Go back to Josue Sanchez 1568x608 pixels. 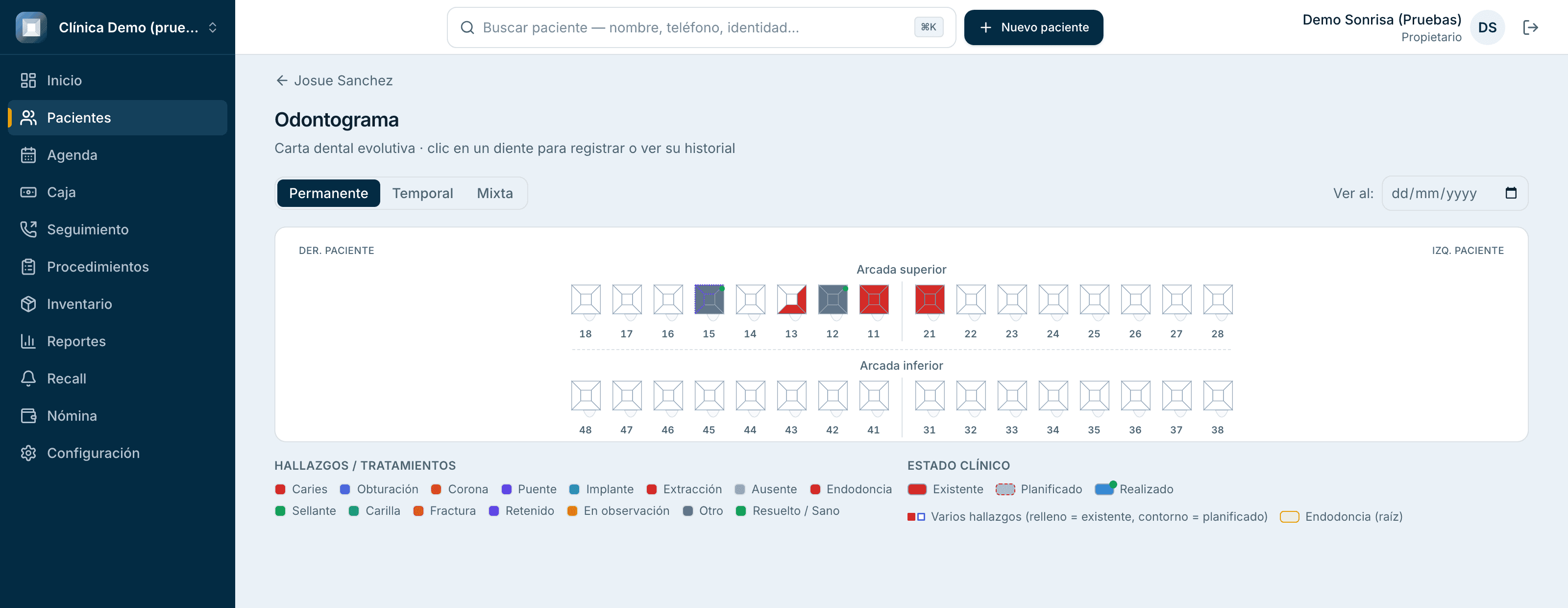334,80
